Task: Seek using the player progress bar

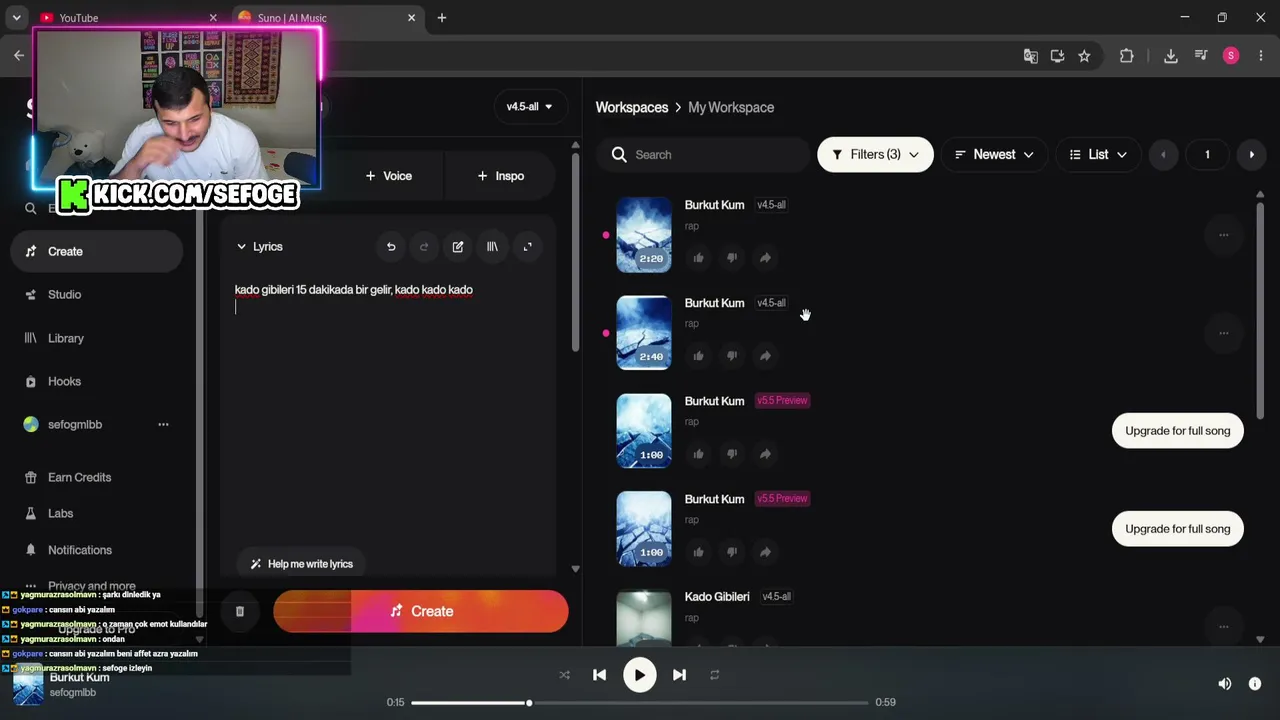Action: click(x=639, y=702)
